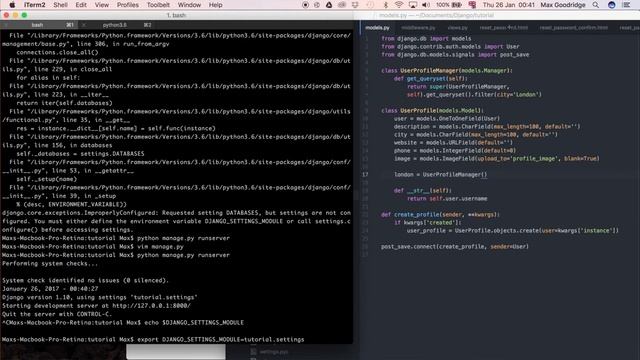This screenshot has width=640, height=360.
Task: Open the volume control icon
Action: (426, 5)
